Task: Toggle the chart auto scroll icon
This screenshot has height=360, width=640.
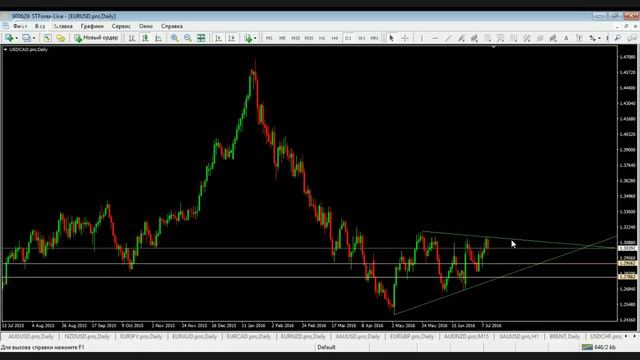Action: coord(218,38)
